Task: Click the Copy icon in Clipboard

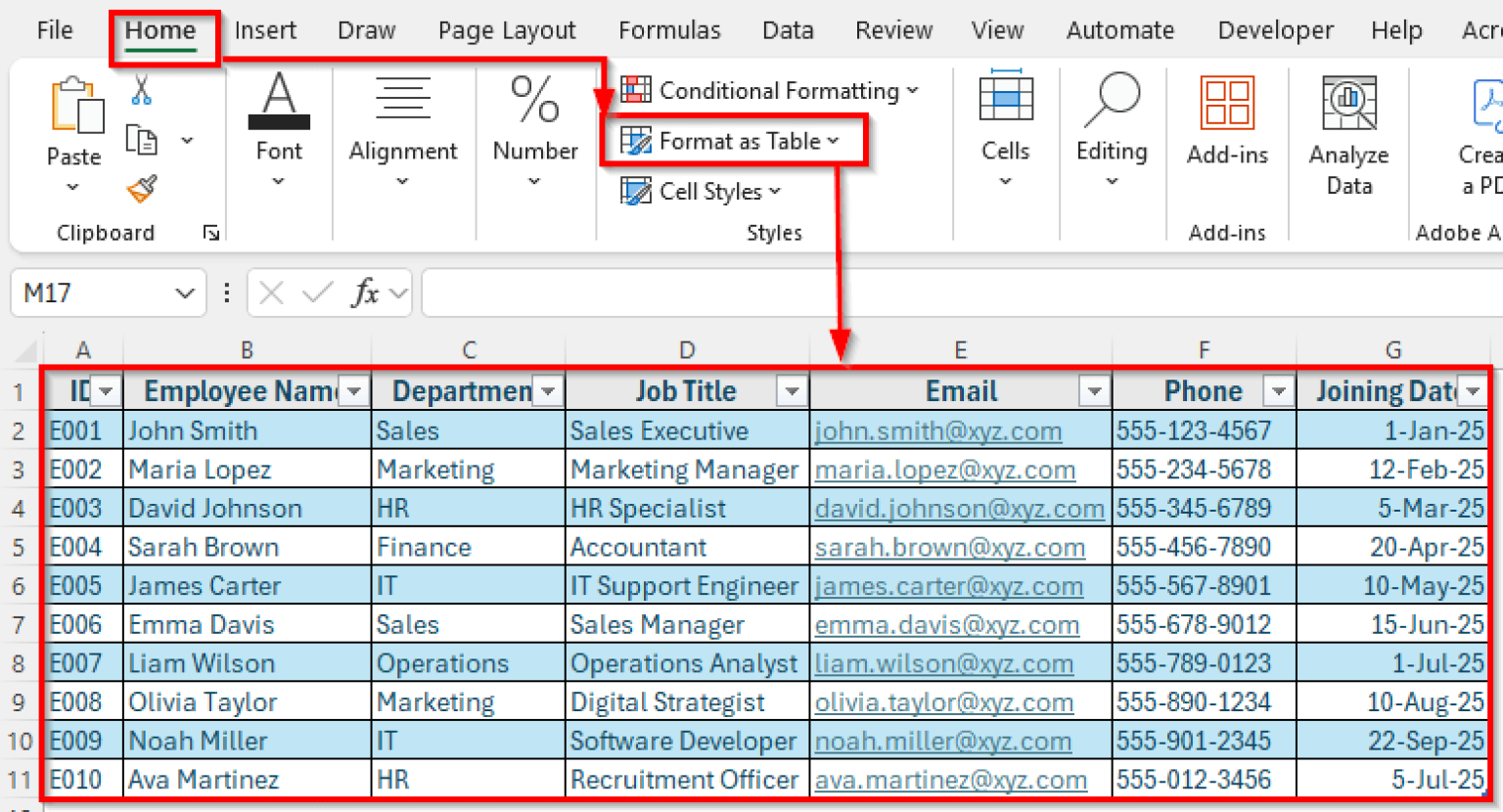Action: [x=142, y=141]
